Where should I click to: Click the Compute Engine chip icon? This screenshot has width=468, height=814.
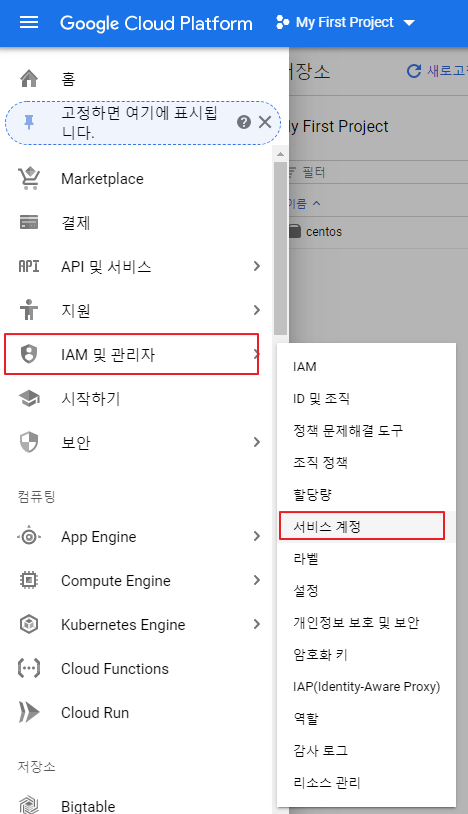pos(29,580)
